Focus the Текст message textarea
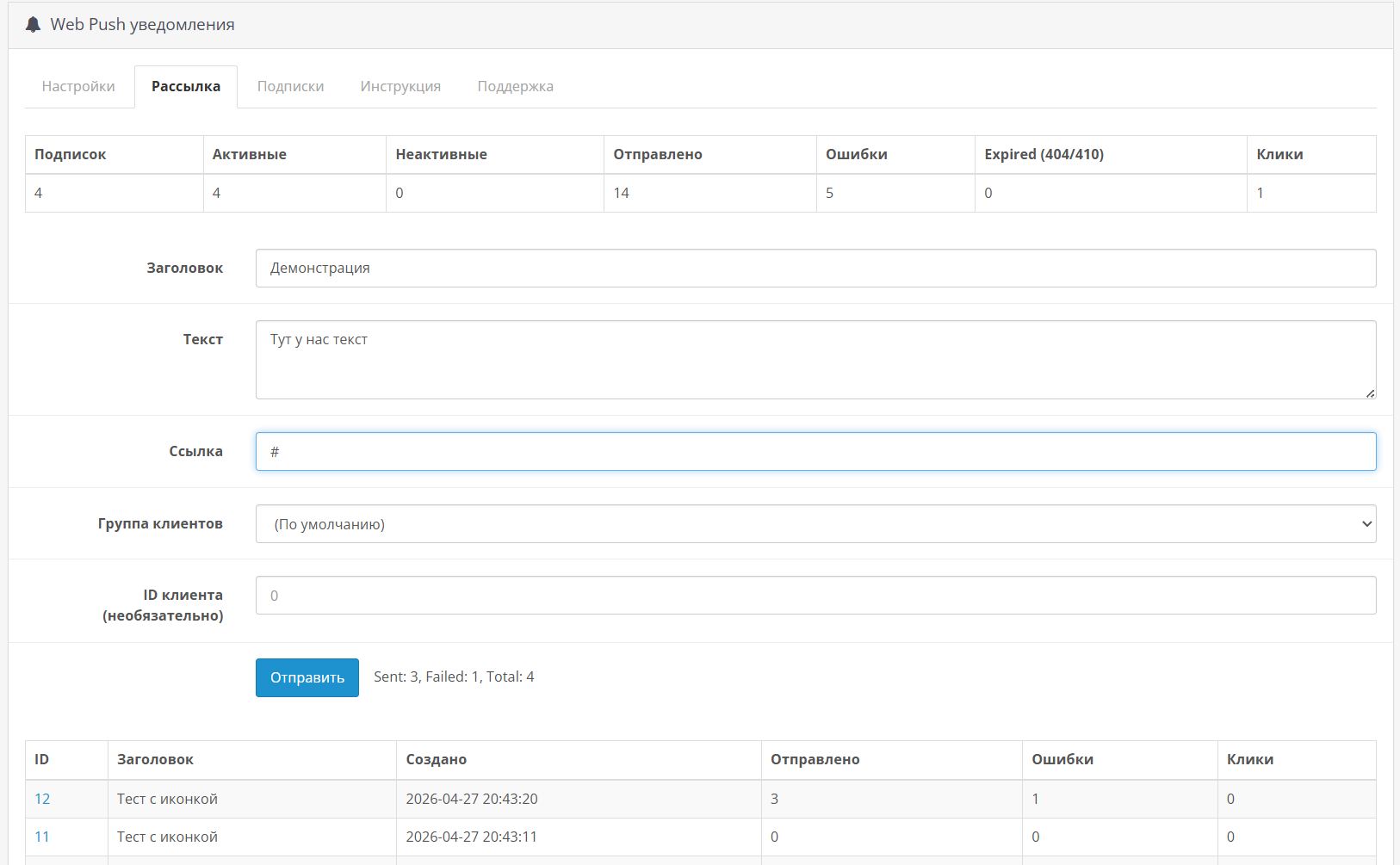This screenshot has width=1400, height=865. [x=815, y=360]
